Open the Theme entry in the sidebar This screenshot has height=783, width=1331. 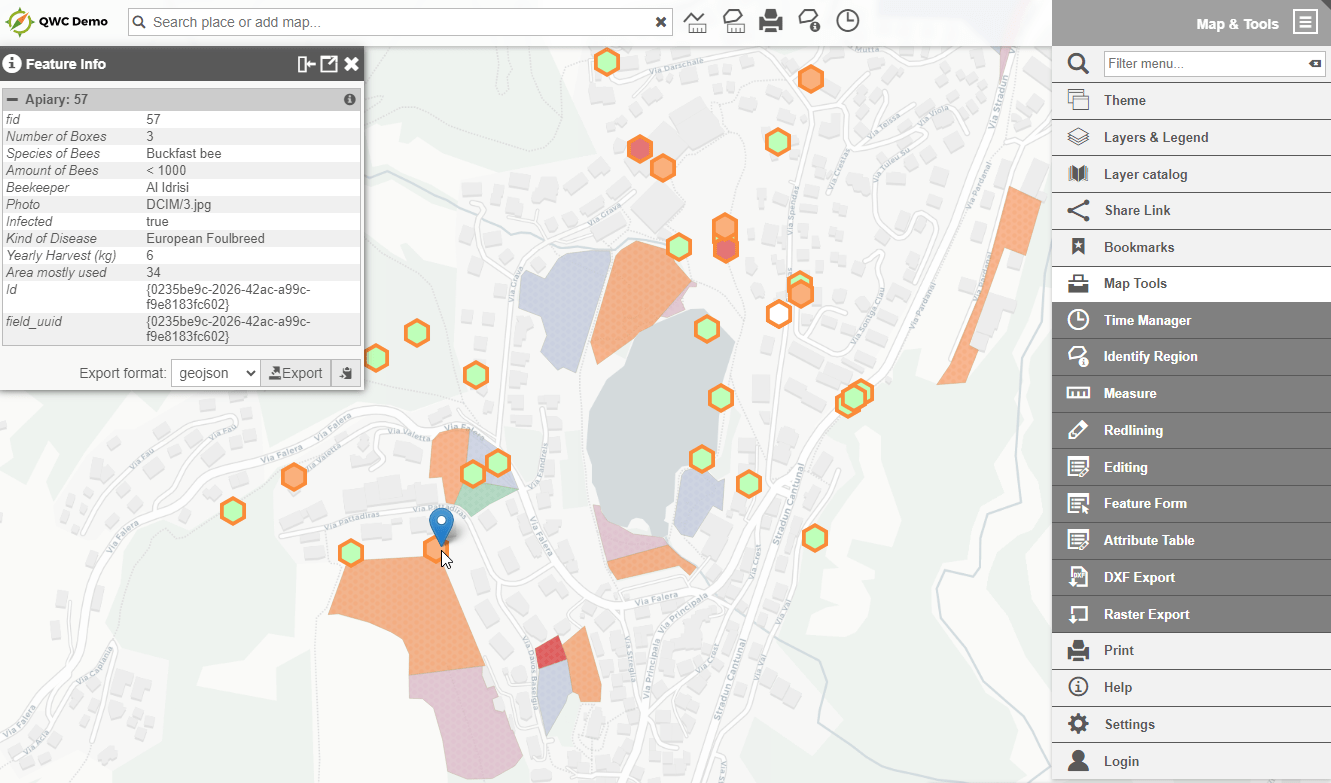pyautogui.click(x=1125, y=100)
